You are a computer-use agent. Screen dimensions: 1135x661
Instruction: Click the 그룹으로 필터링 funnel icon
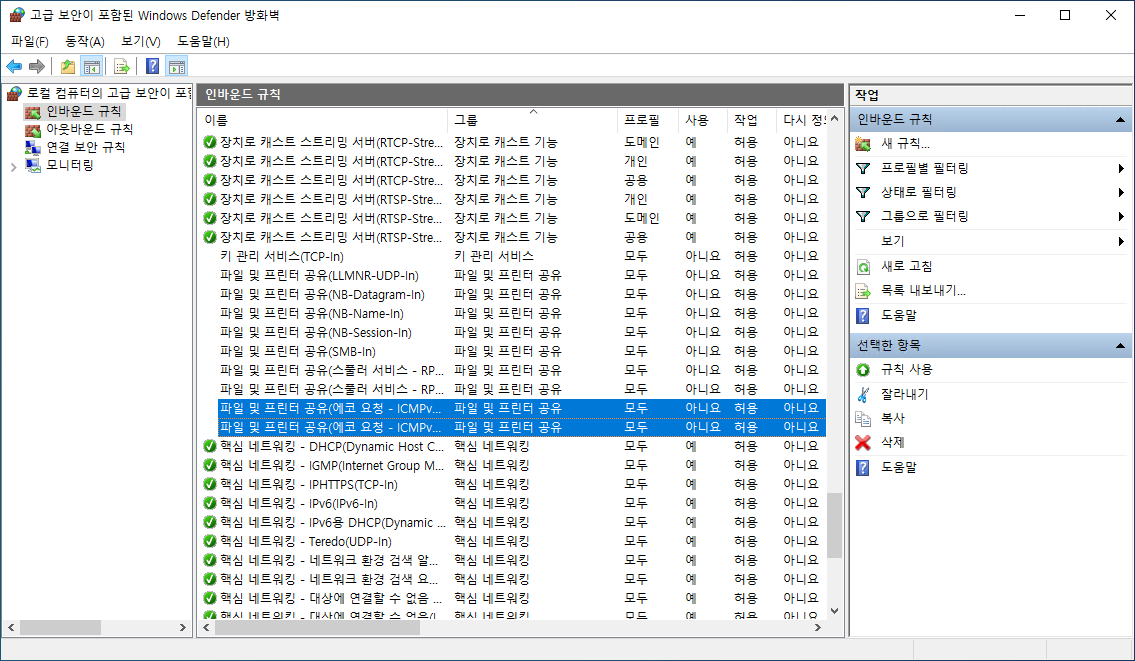tap(863, 216)
